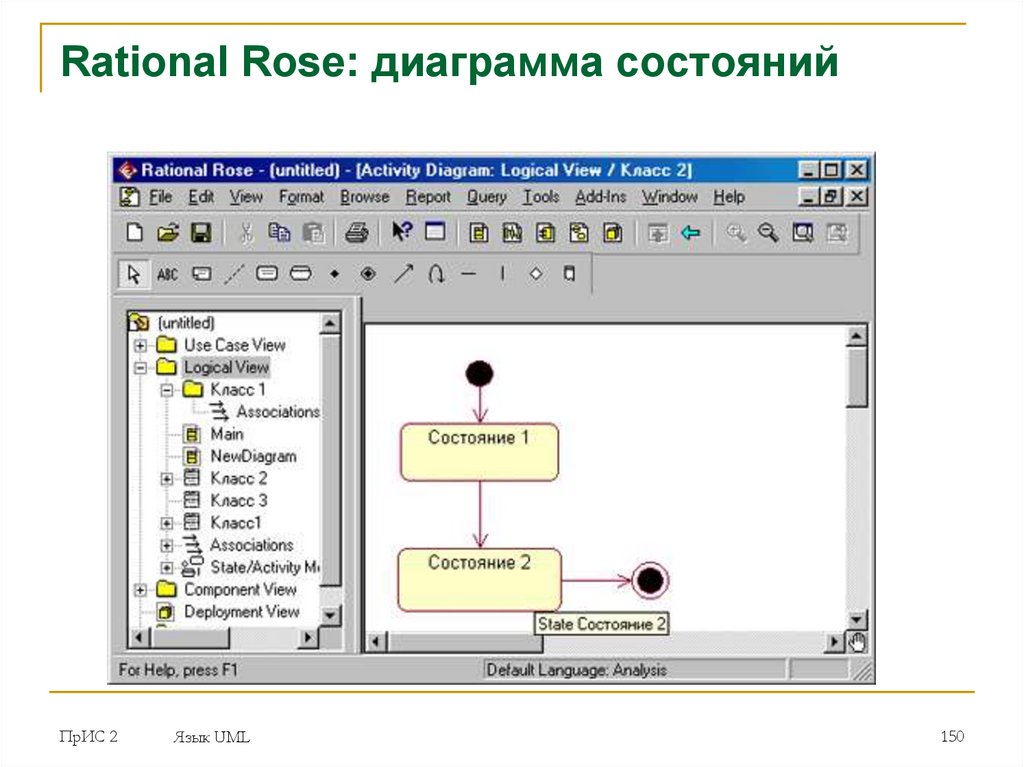
Task: Print the diagram using printer icon
Action: 357,233
